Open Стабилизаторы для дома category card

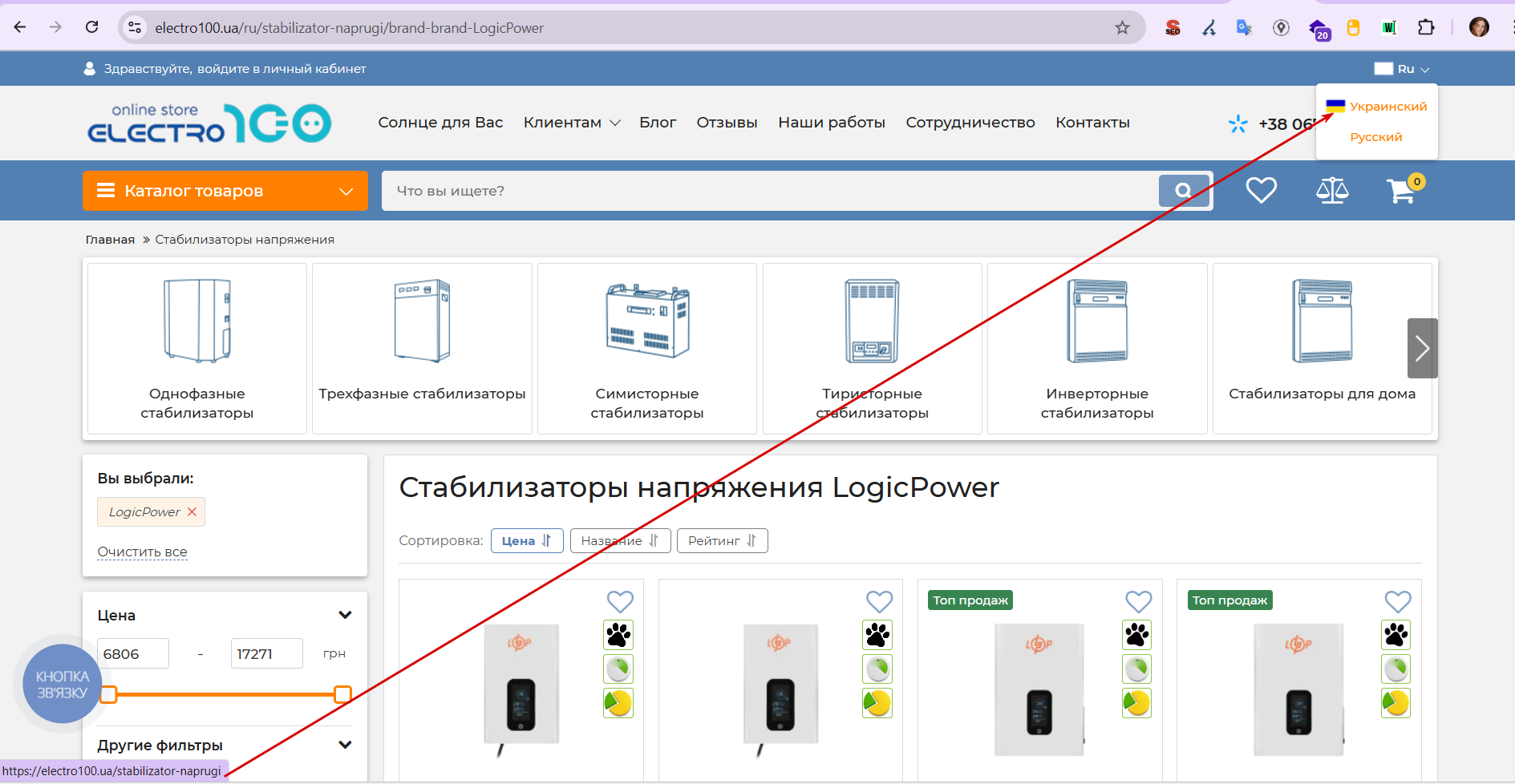1322,349
